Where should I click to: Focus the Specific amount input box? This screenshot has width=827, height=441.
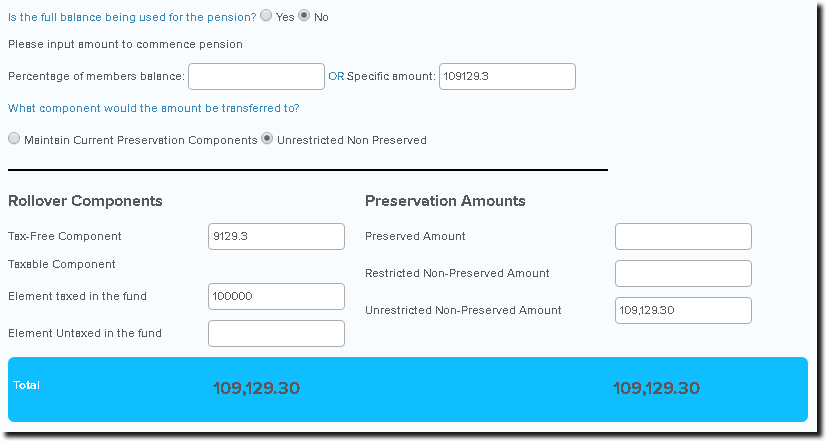(507, 77)
